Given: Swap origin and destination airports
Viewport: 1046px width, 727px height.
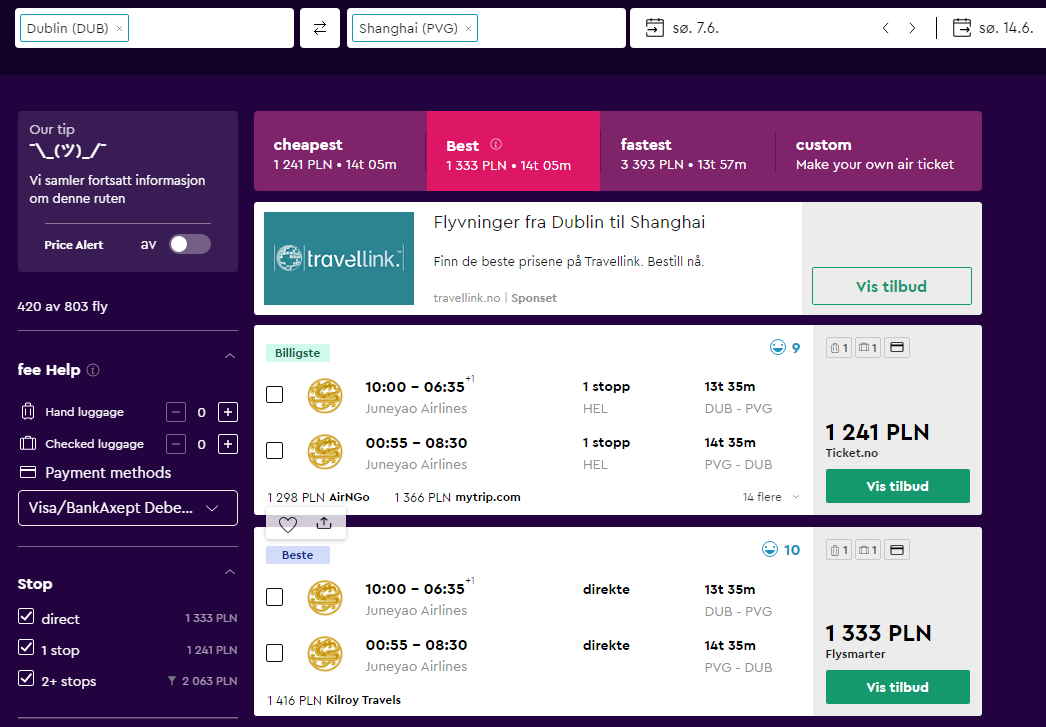Looking at the screenshot, I should (320, 28).
